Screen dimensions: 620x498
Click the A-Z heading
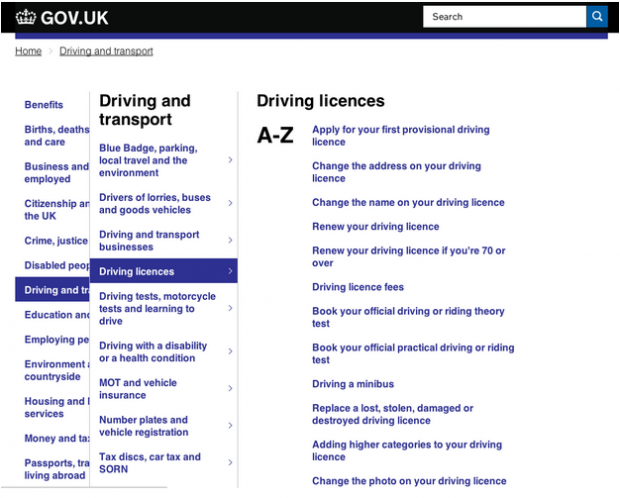pos(275,135)
